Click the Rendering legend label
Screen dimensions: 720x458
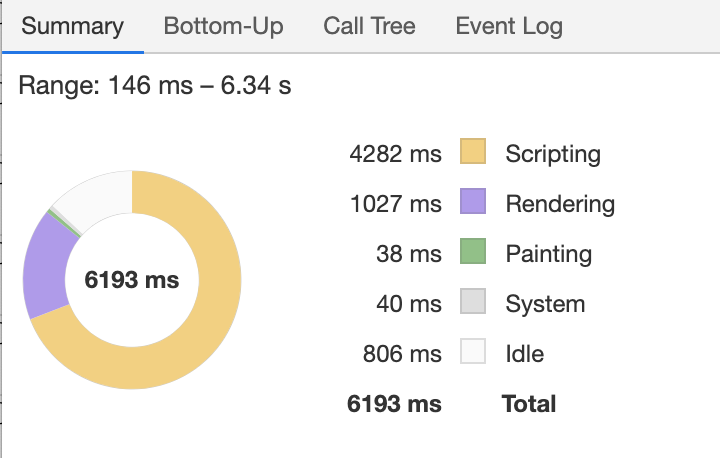(560, 204)
